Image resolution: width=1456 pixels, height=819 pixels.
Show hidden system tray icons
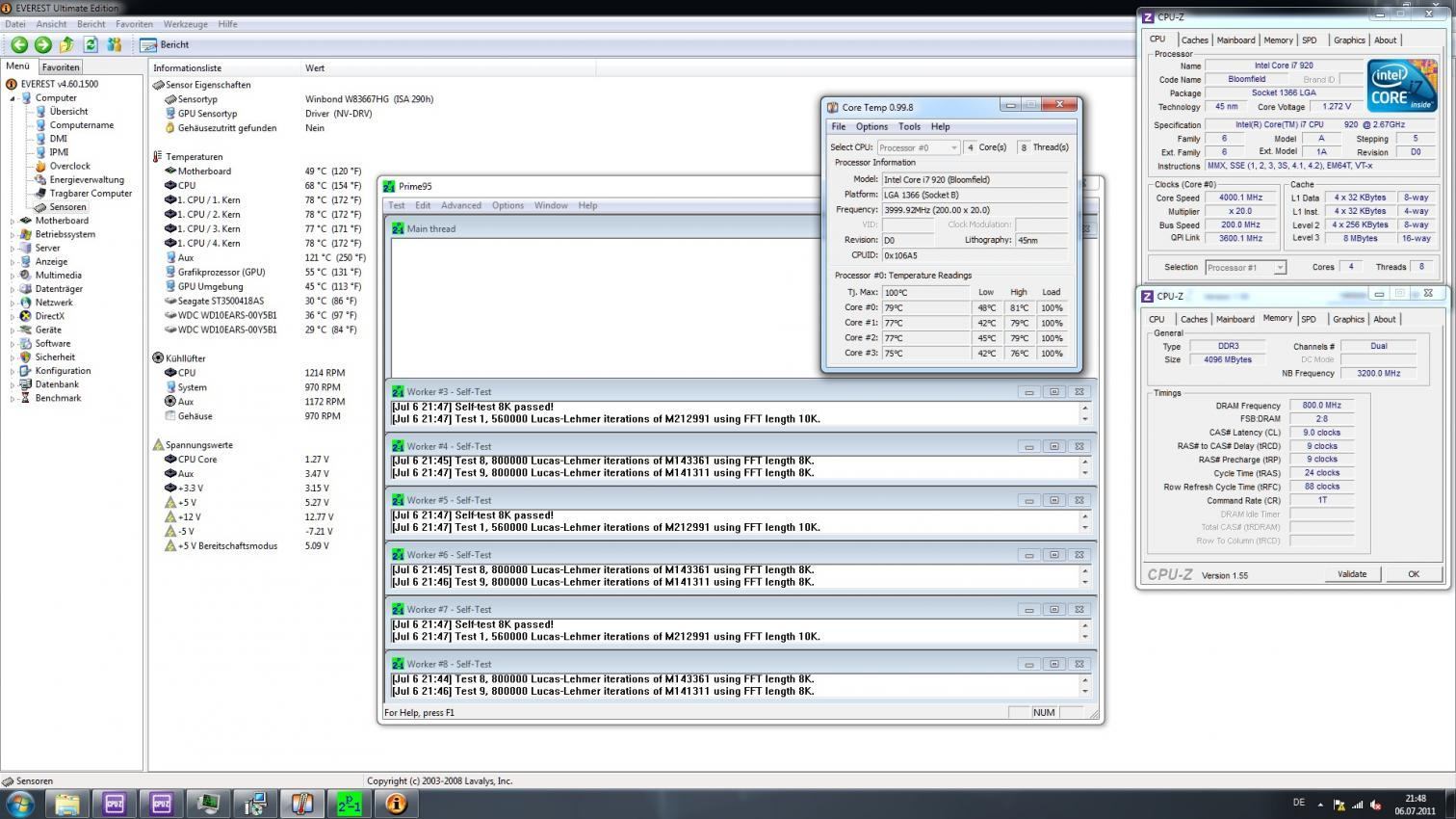[x=1321, y=805]
